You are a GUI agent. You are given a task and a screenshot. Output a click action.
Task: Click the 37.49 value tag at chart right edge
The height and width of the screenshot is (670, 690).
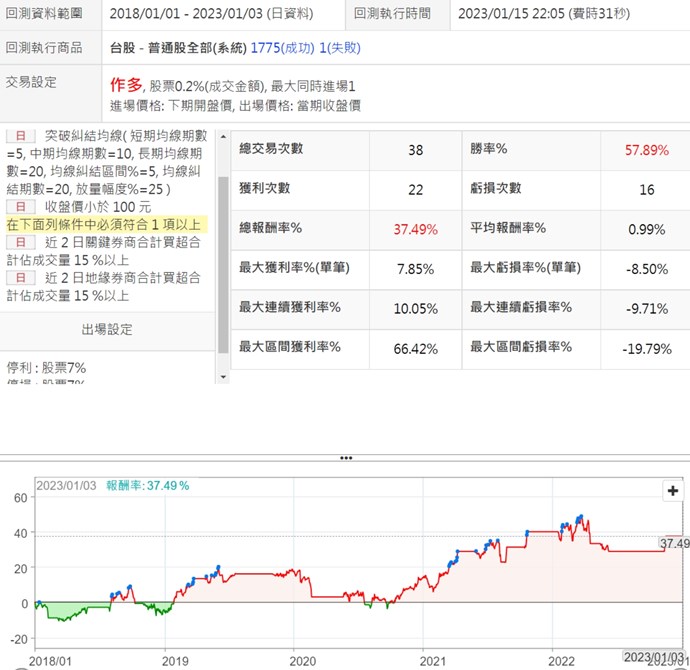(x=675, y=543)
